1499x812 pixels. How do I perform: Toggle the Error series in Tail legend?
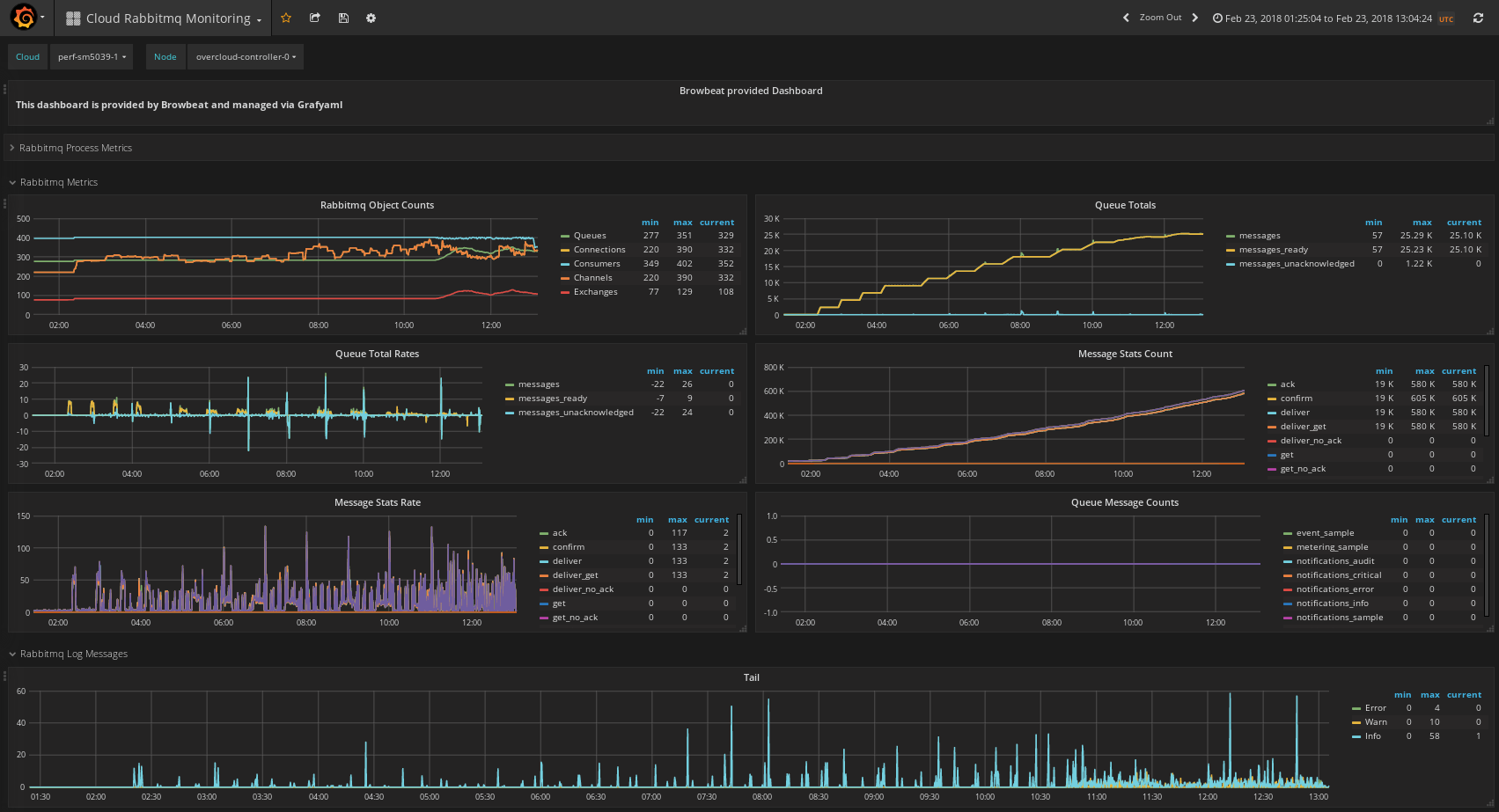coord(1375,708)
